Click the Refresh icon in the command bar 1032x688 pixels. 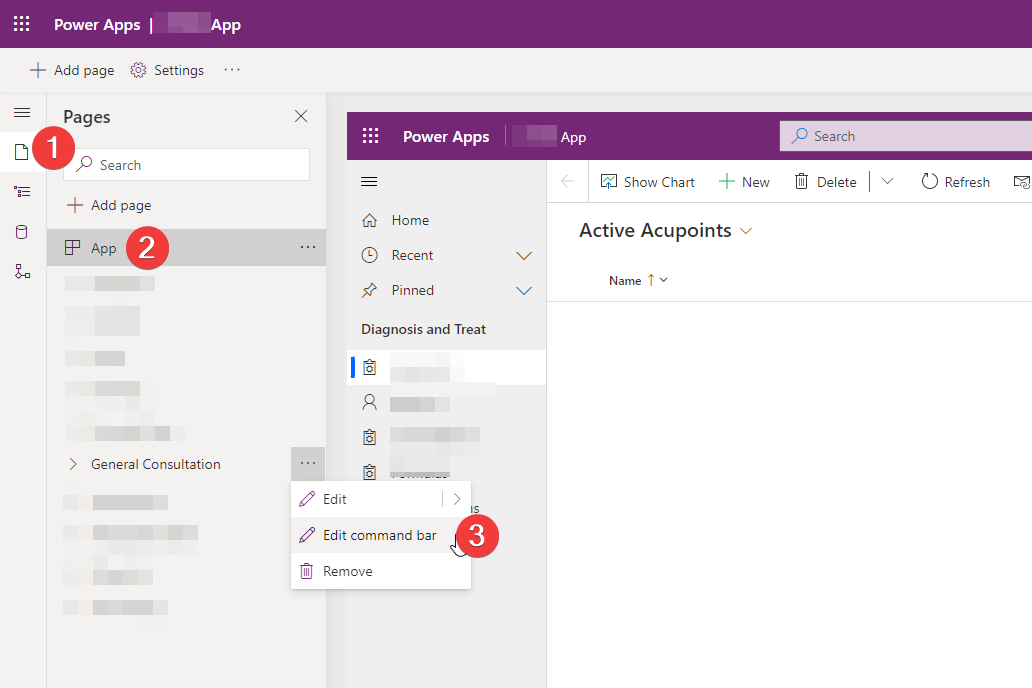(x=955, y=182)
